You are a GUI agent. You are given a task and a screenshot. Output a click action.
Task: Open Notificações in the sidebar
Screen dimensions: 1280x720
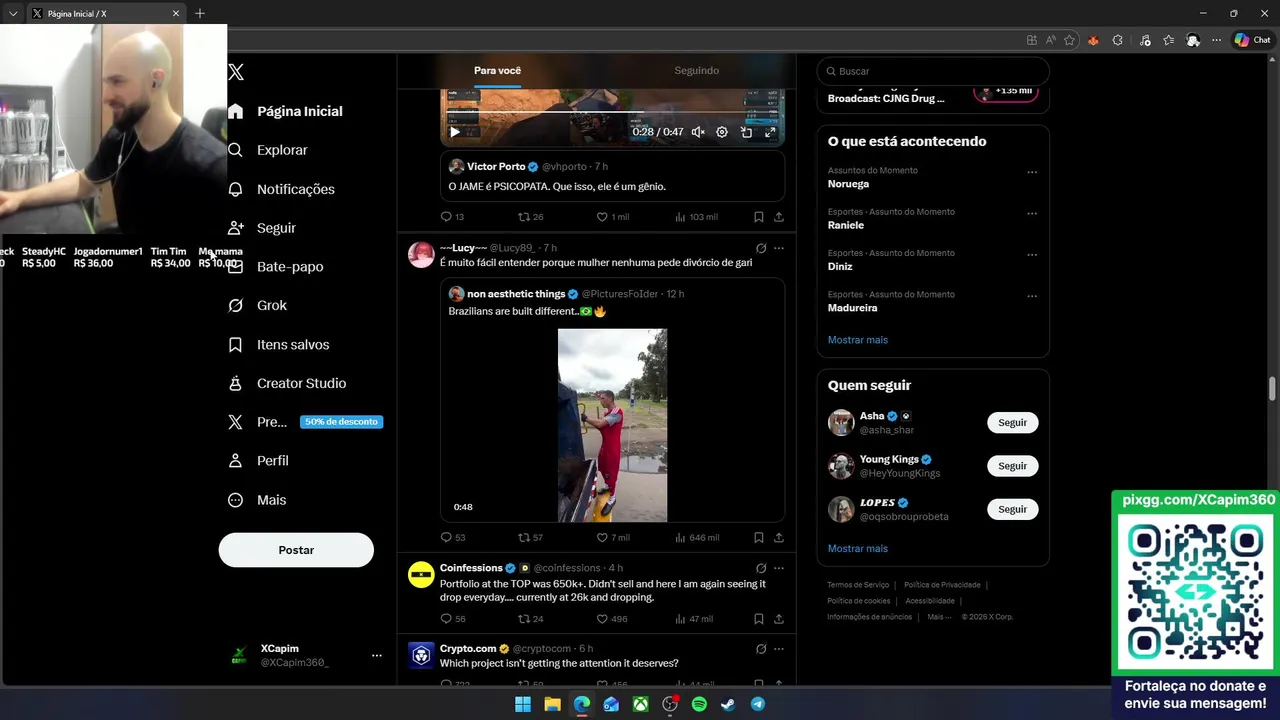tap(281, 189)
